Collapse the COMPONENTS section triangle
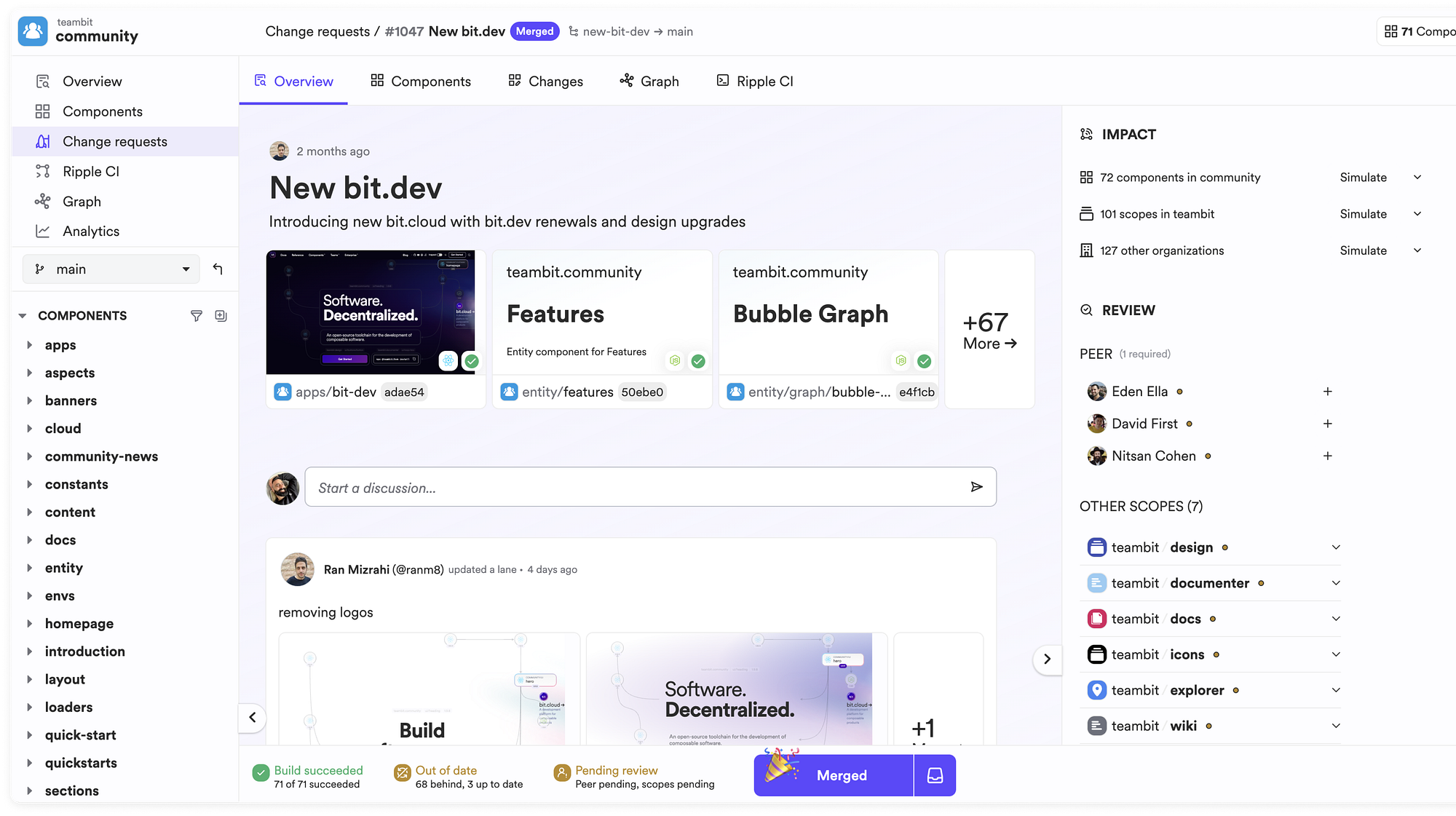 (23, 316)
